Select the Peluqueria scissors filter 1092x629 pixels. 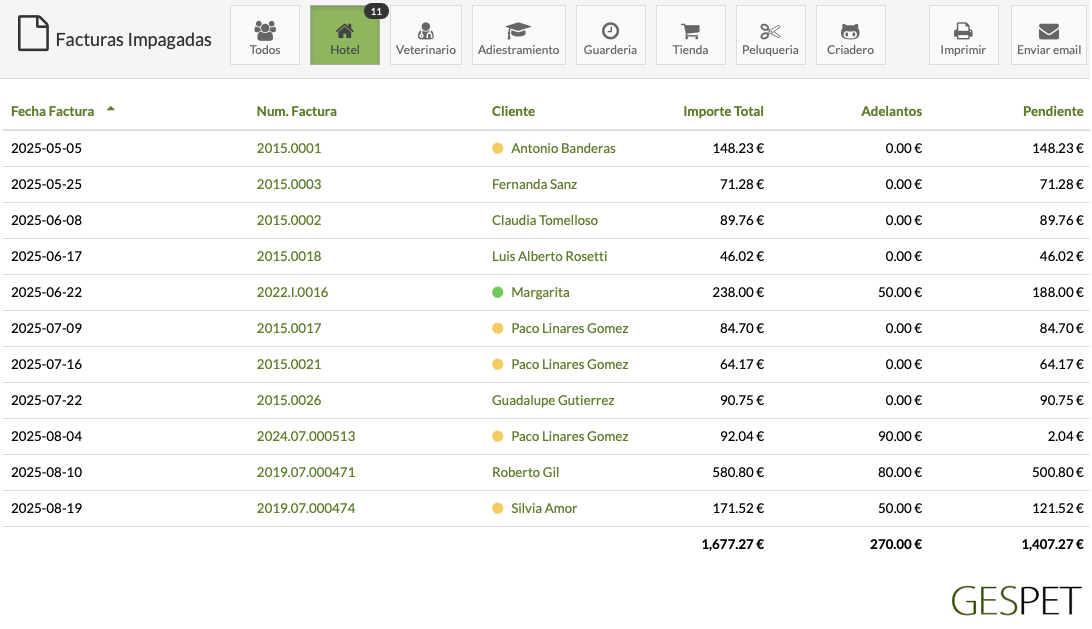coord(770,31)
